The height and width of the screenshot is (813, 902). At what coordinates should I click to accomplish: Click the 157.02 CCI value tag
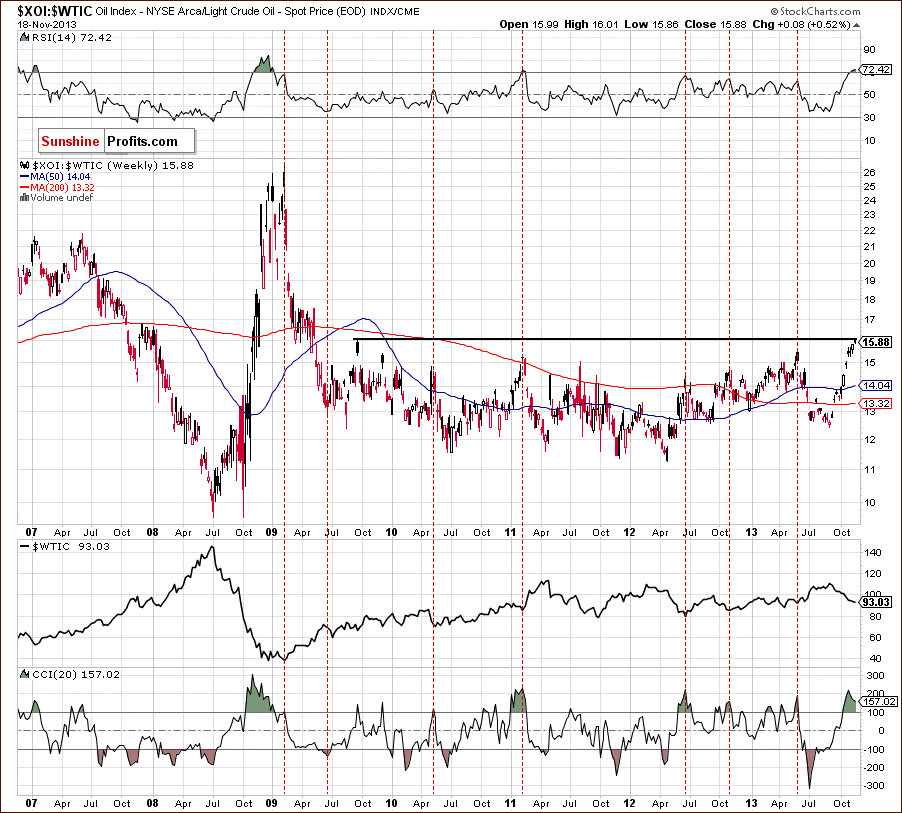pyautogui.click(x=878, y=701)
